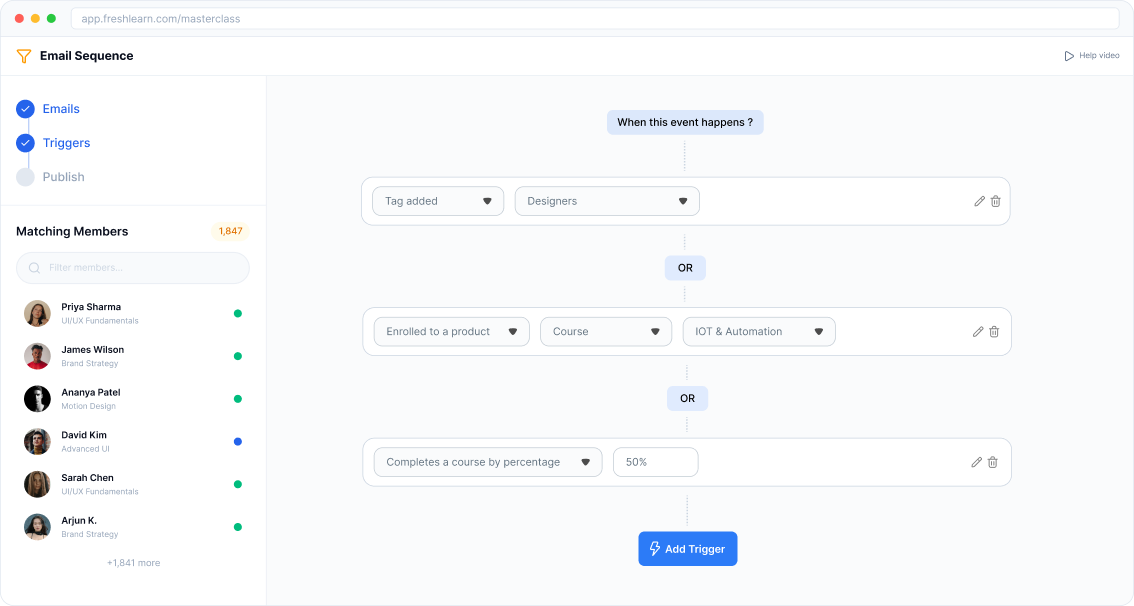The image size is (1134, 606).
Task: Click the Add Trigger button
Action: point(688,549)
